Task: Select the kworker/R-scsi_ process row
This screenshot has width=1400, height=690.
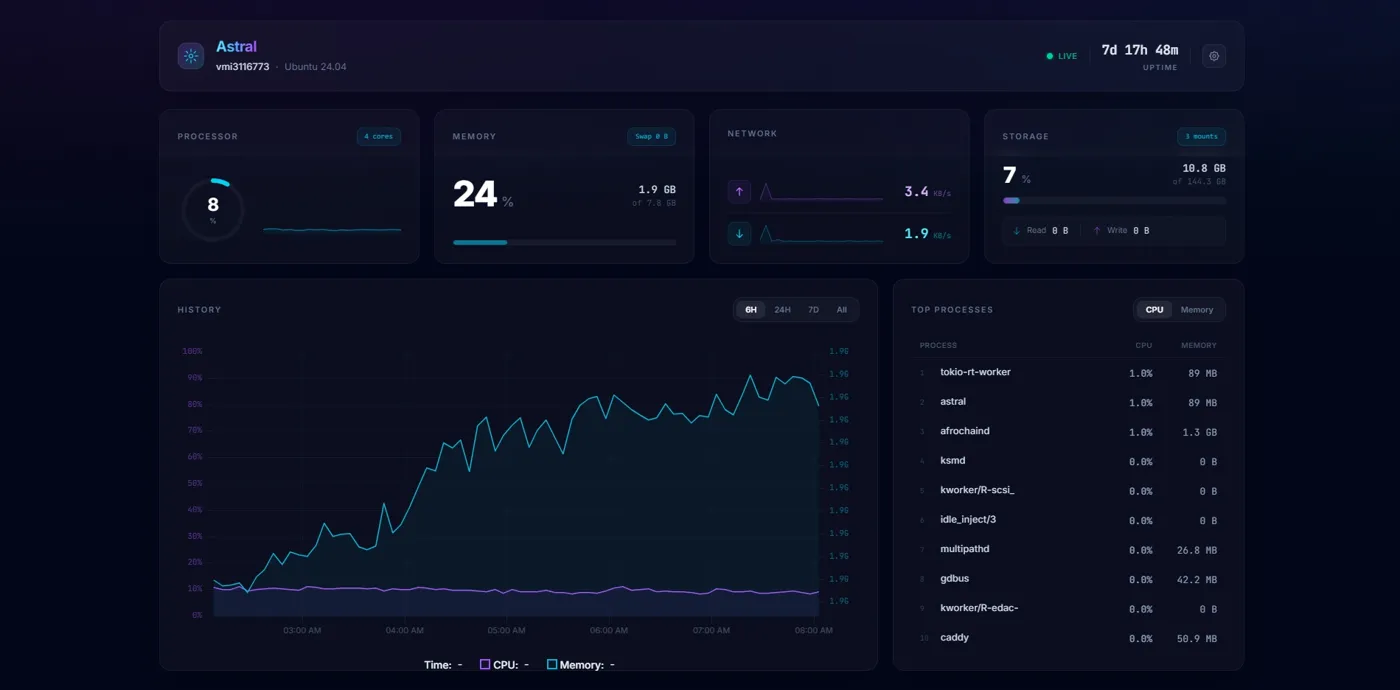Action: (1068, 491)
